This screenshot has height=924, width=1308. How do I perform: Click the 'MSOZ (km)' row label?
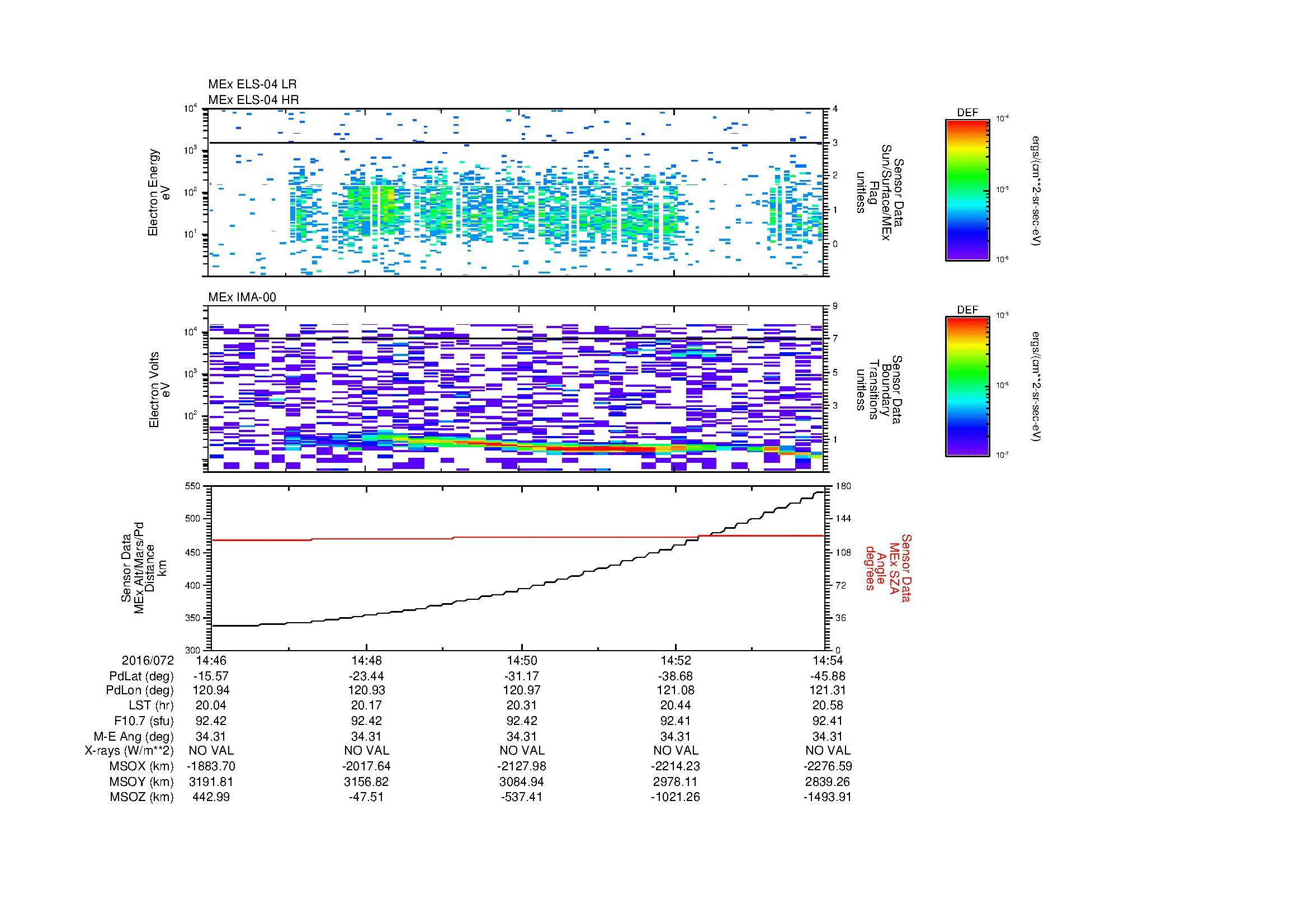click(141, 797)
